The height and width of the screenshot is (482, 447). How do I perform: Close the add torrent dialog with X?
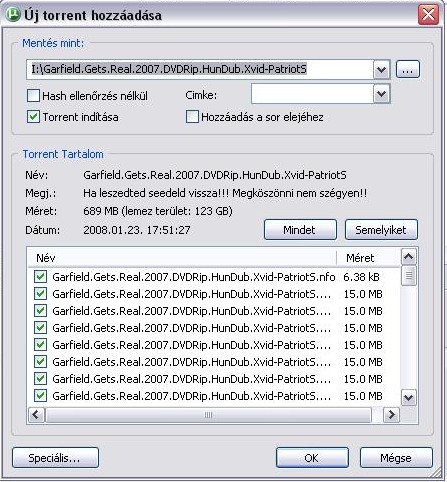click(428, 15)
